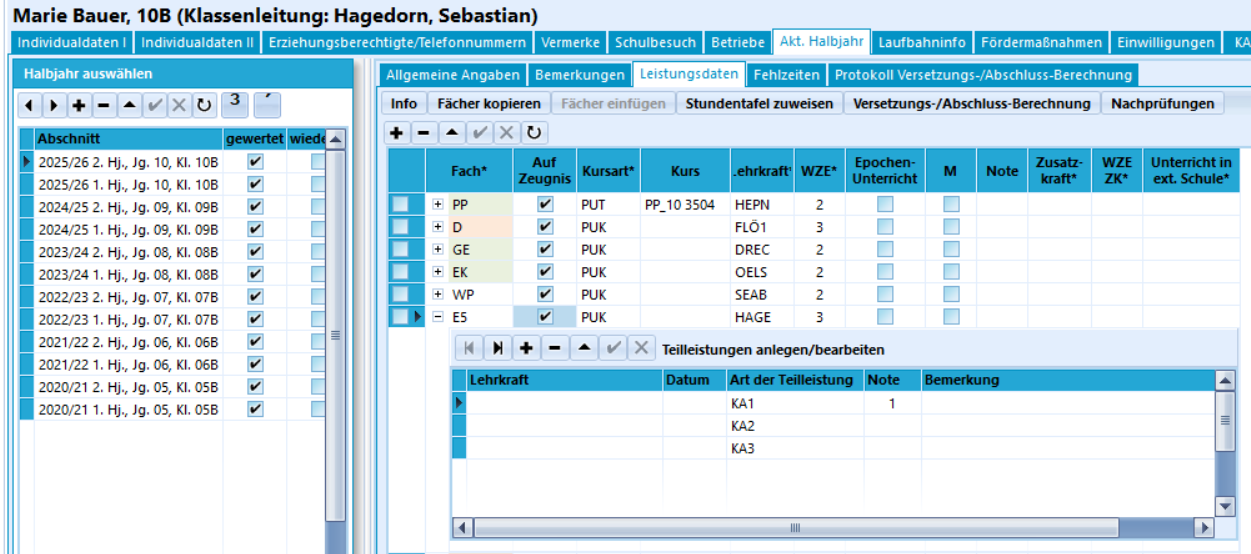Jump to last Teilleistung record
This screenshot has width=1251, height=554.
pyautogui.click(x=497, y=348)
